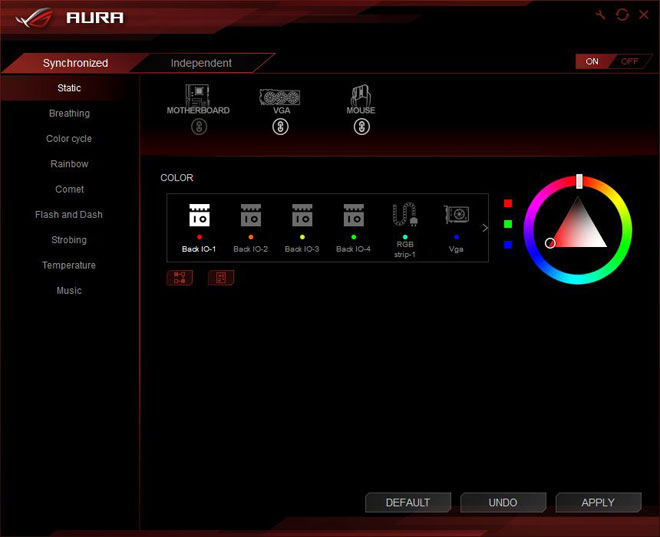Viewport: 660px width, 537px height.
Task: Click the ROG logo in title bar
Action: click(x=34, y=18)
